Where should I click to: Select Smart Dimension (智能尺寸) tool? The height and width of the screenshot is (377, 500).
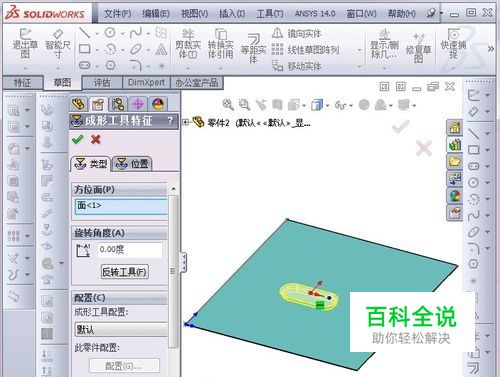point(58,43)
